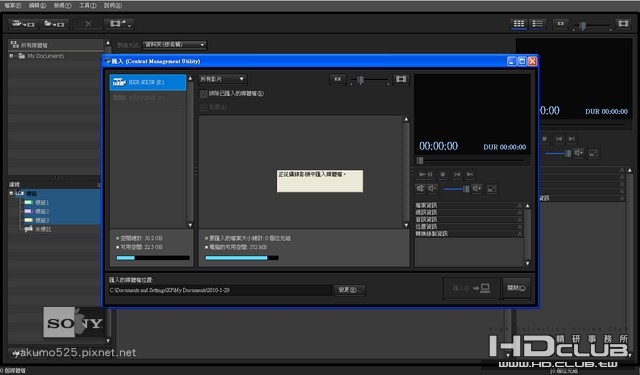Expand the 轉換錄製資訊 section
The width and height of the screenshot is (640, 375).
pyautogui.click(x=469, y=234)
